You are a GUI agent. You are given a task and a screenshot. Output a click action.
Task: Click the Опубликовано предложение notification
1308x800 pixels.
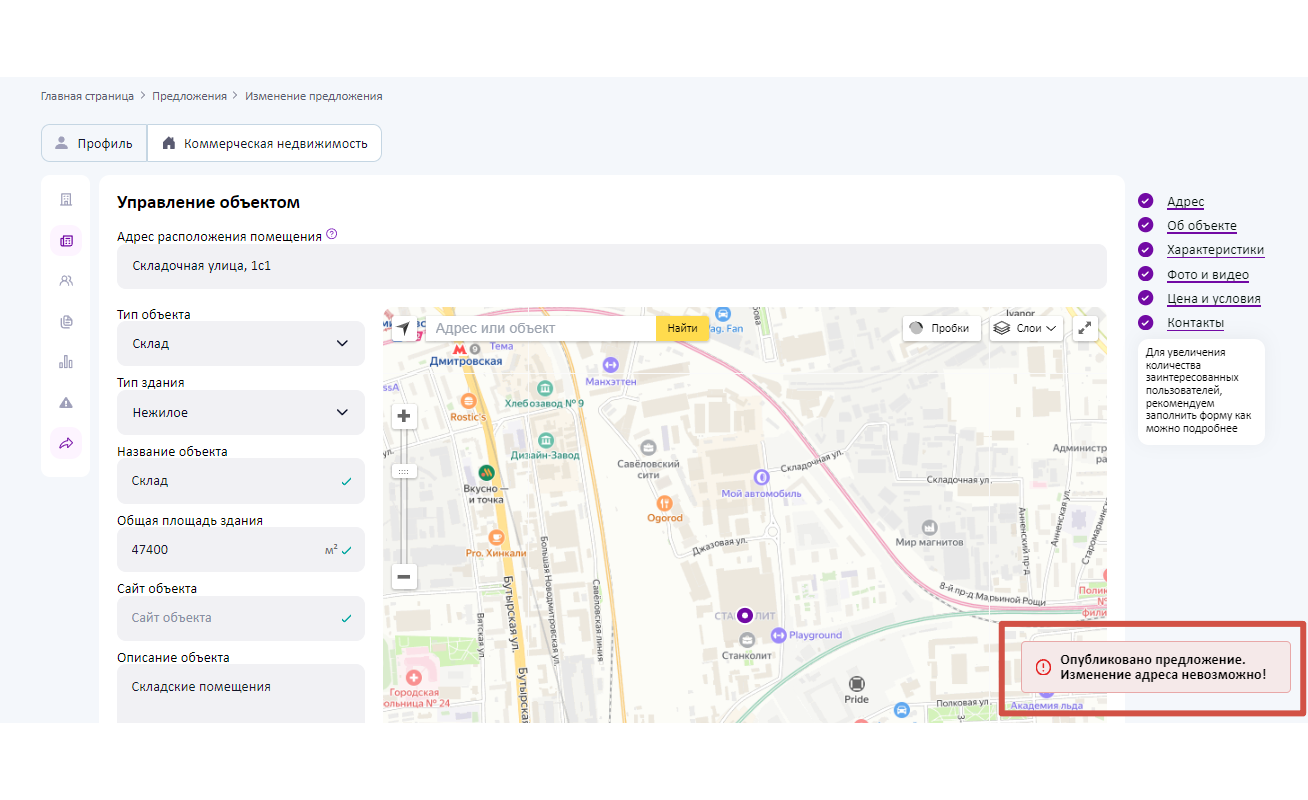[1155, 667]
